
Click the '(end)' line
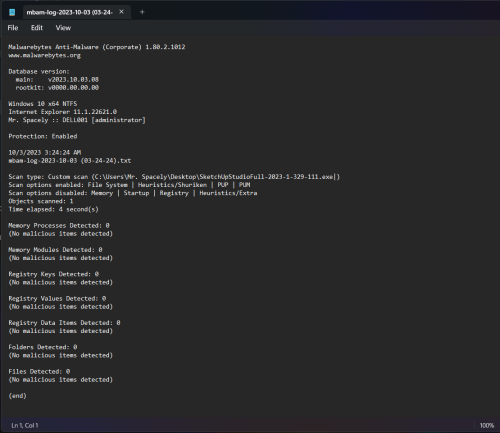(17, 396)
